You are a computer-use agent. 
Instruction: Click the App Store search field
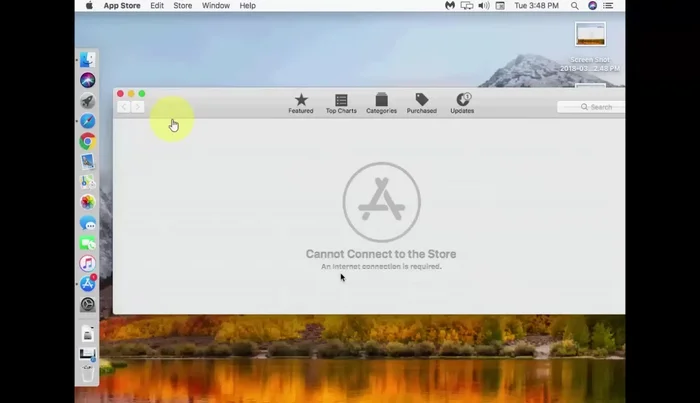coord(591,107)
